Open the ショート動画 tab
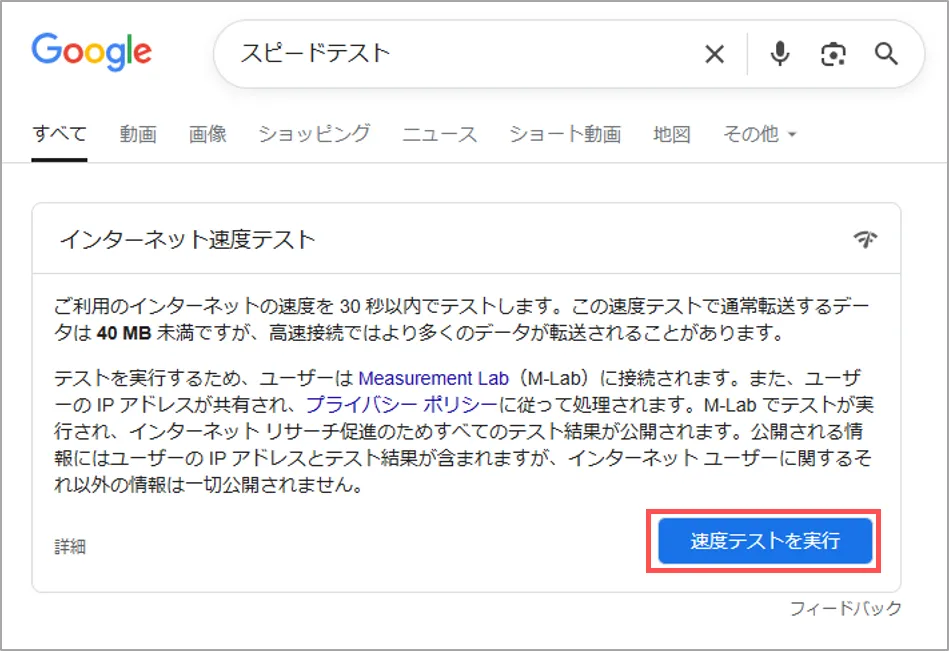949x651 pixels. (x=565, y=134)
